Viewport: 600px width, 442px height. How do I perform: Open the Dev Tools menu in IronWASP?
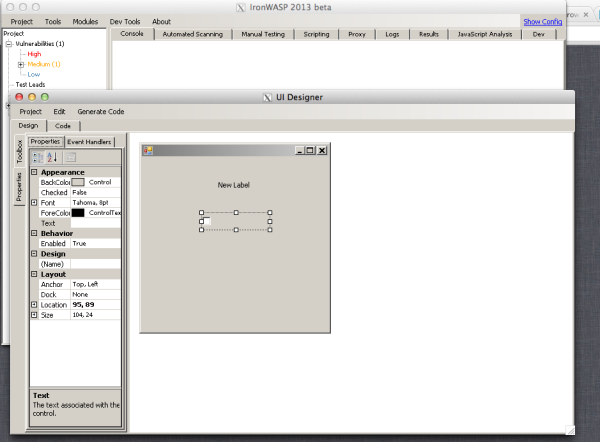tap(125, 22)
